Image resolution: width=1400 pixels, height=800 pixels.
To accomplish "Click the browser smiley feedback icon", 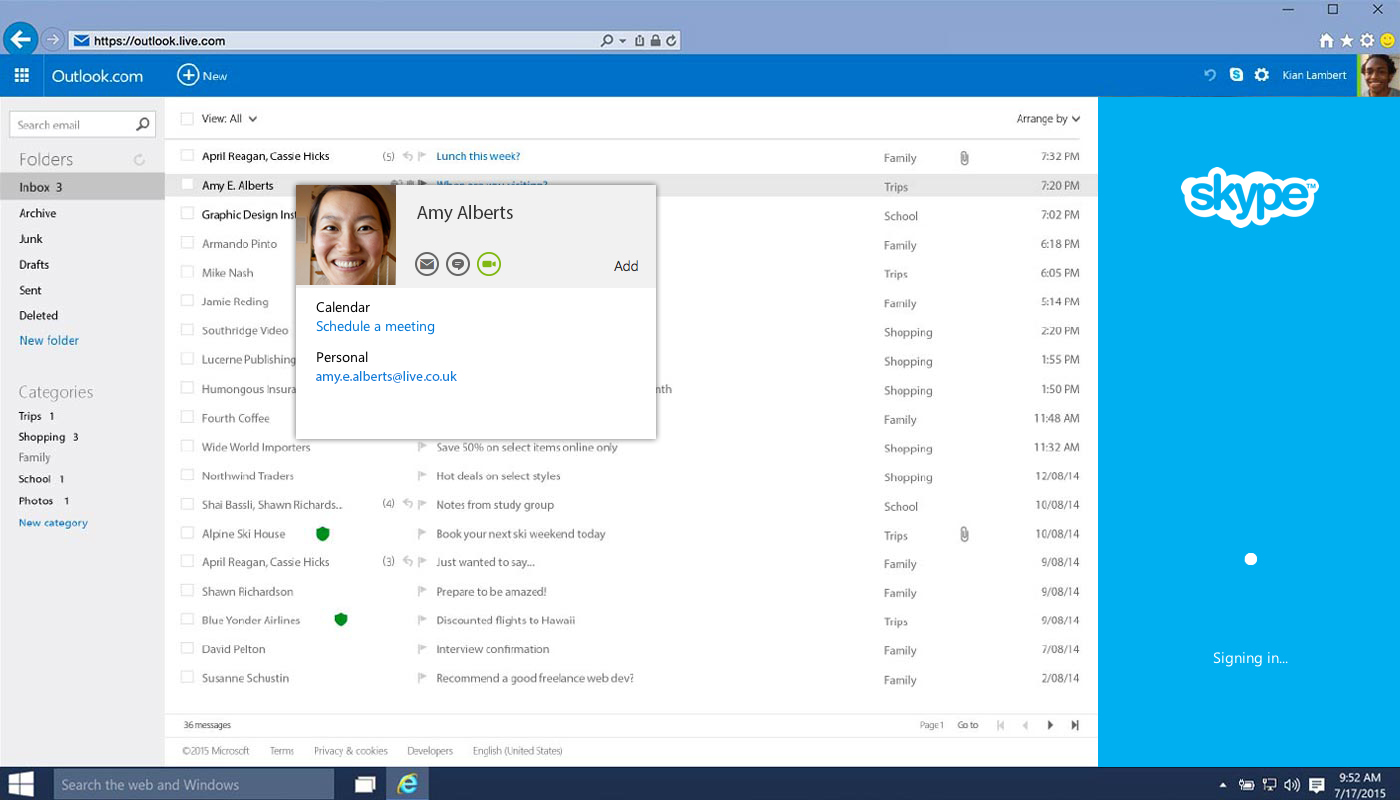I will pos(1387,41).
